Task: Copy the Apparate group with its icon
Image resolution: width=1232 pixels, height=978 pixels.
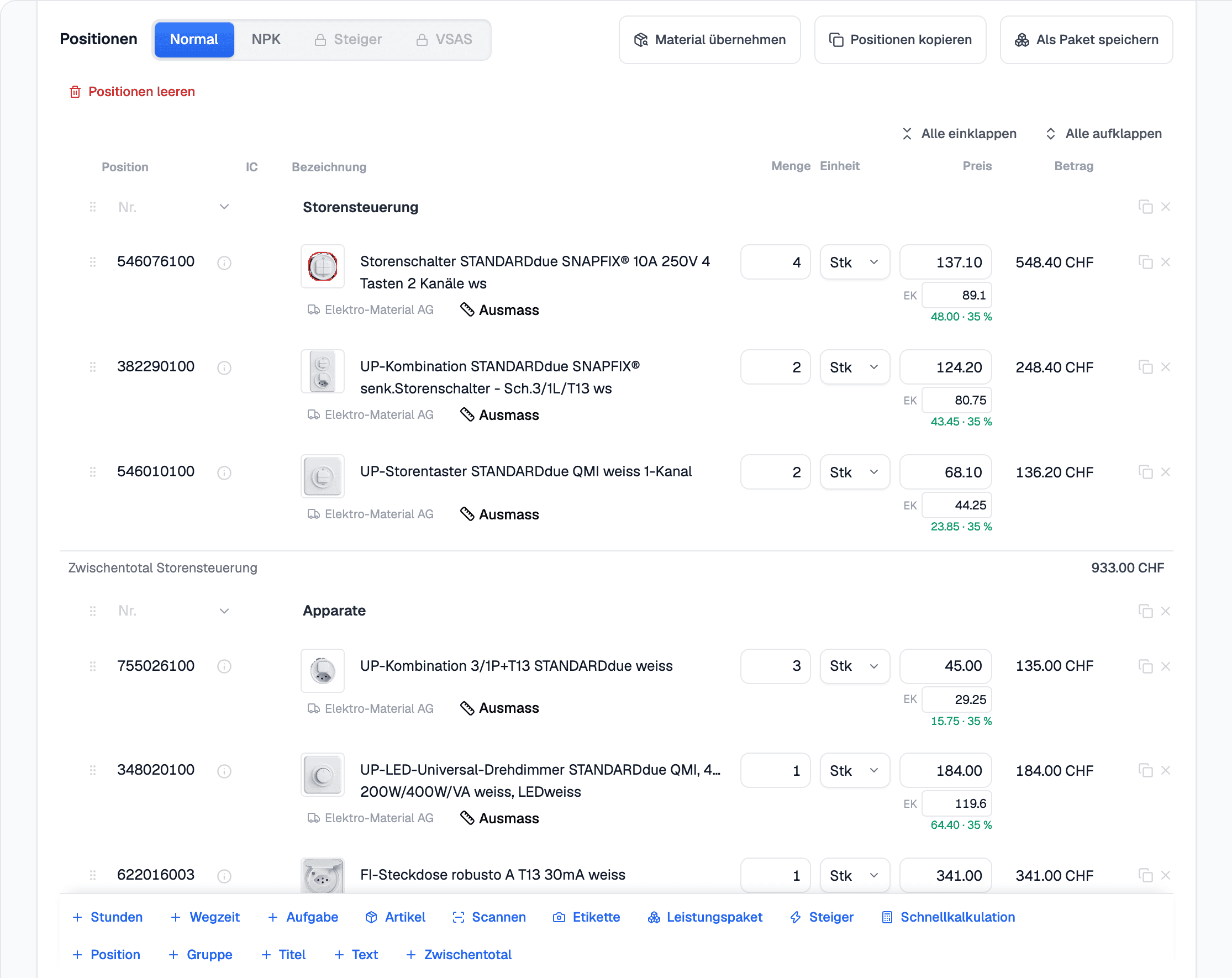Action: [1145, 611]
